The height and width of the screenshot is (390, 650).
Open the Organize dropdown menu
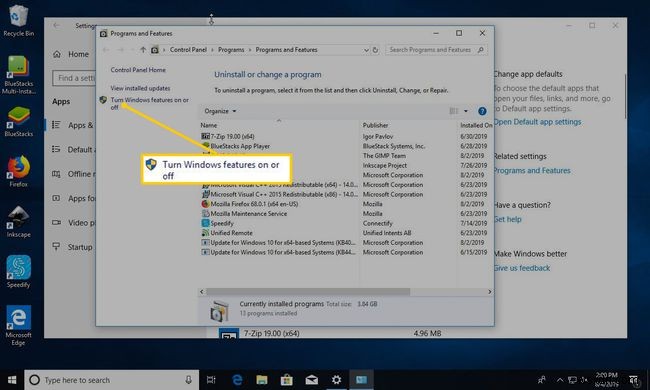tap(220, 111)
